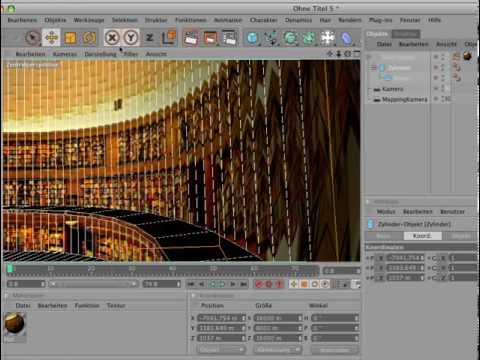The height and width of the screenshot is (360, 480).
Task: Click Größe Y field in Coordinate Manager
Action: 278,328
